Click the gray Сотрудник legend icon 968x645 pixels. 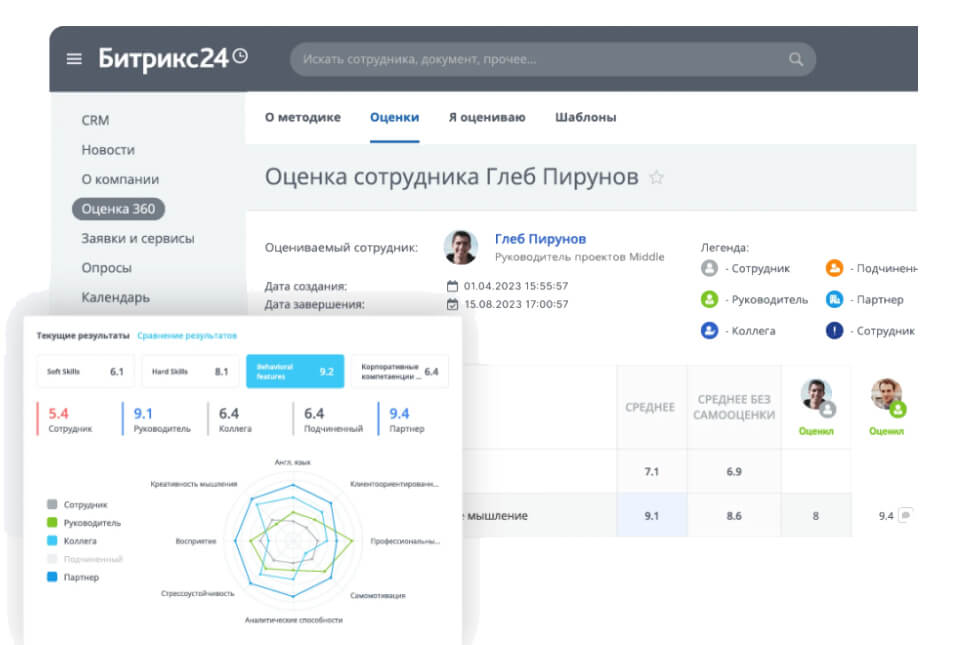click(x=709, y=268)
